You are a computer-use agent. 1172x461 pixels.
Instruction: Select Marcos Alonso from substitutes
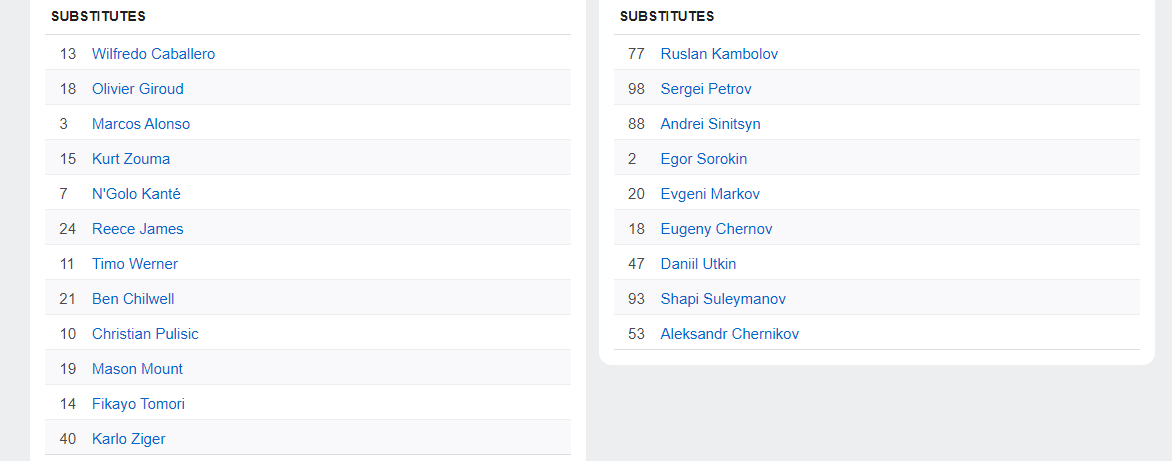(140, 124)
